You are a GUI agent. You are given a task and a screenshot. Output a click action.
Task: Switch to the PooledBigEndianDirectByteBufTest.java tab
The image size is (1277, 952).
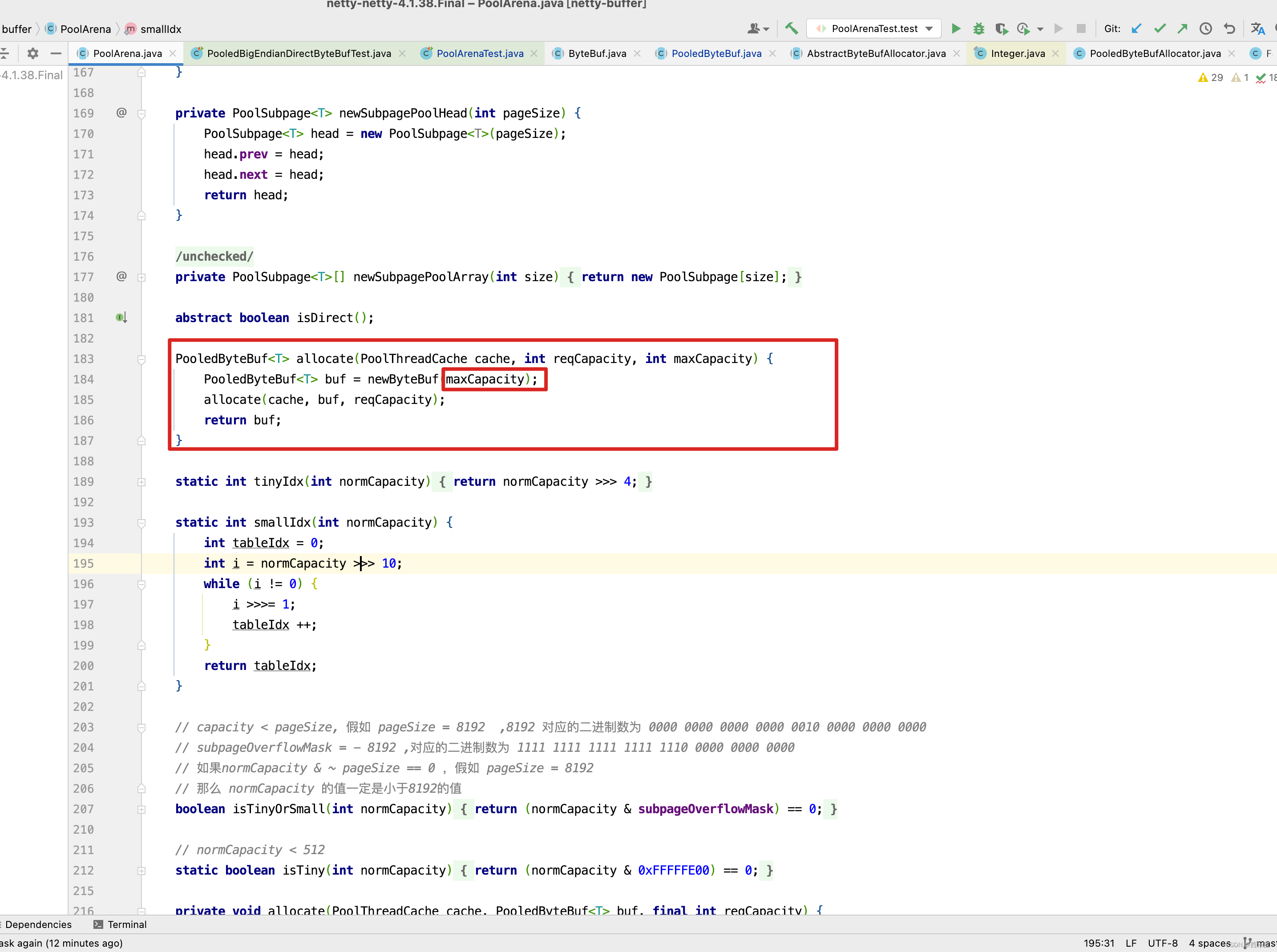299,53
